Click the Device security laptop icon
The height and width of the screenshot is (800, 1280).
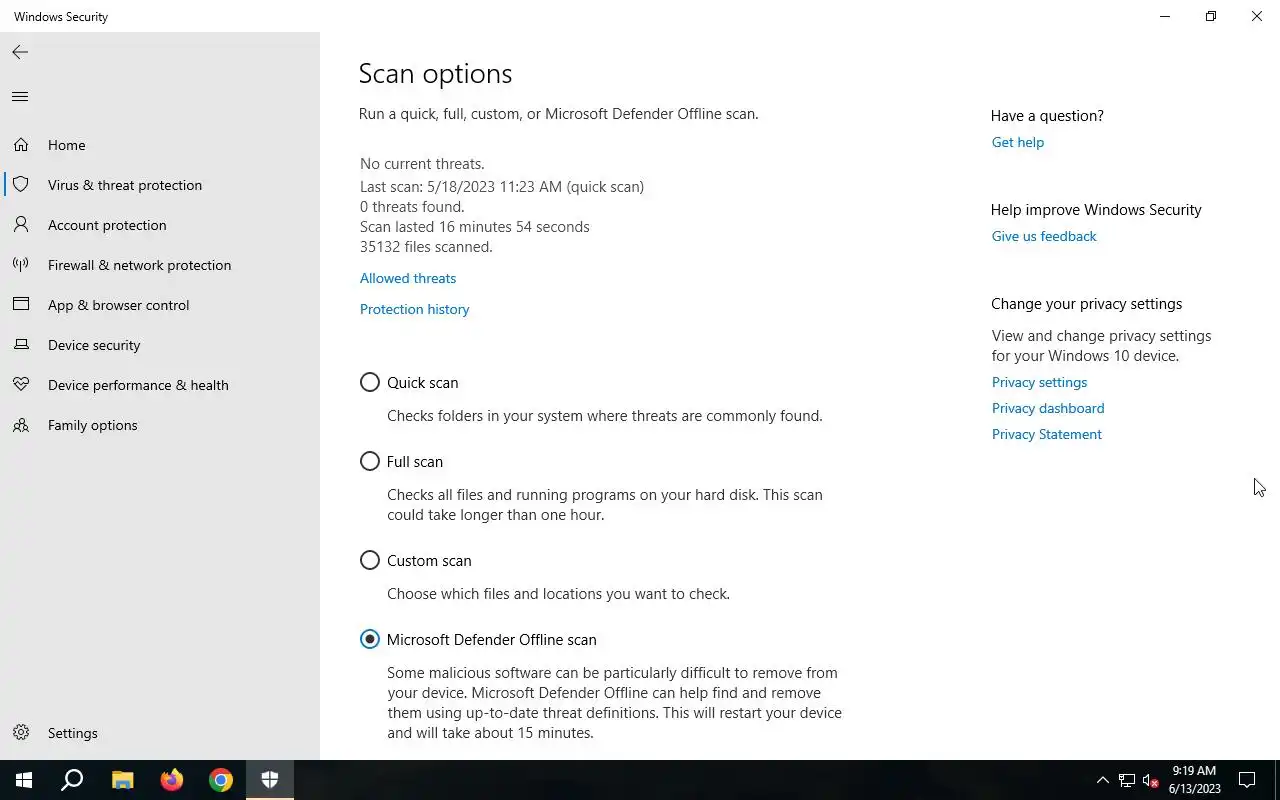point(21,345)
